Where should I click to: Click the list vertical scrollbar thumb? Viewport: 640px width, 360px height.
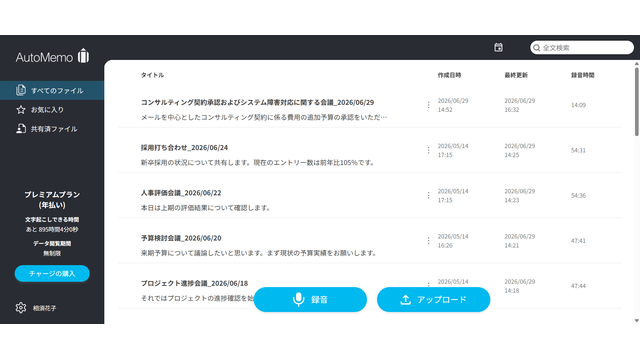click(x=637, y=102)
